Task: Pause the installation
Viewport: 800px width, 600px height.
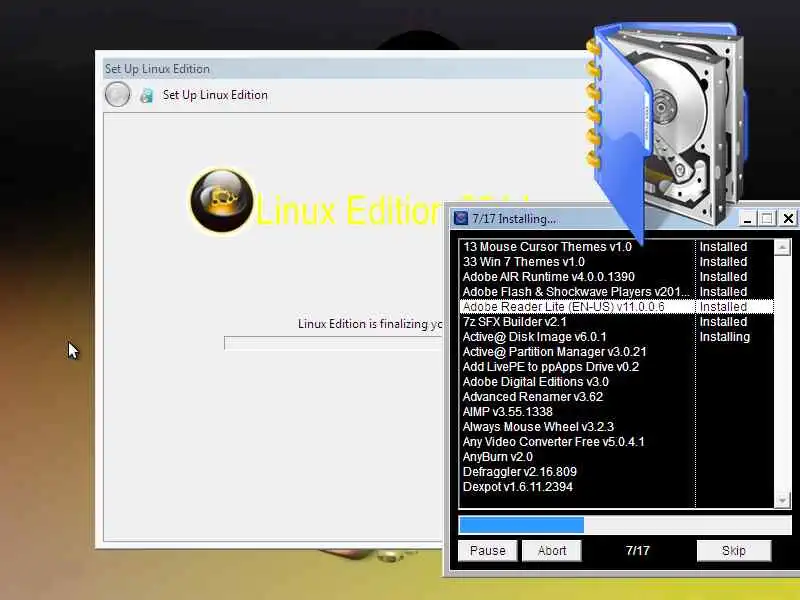Action: click(487, 551)
